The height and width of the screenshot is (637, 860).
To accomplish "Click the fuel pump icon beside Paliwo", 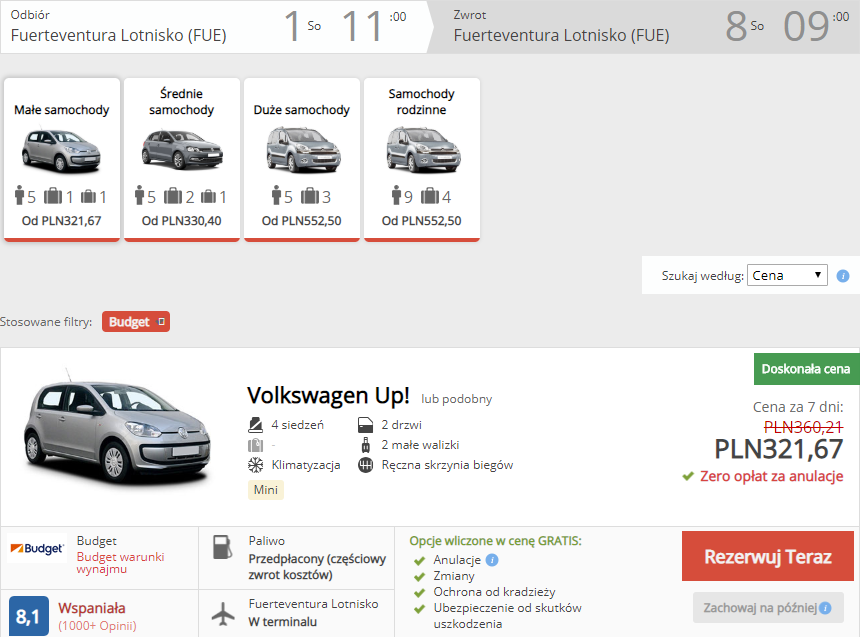I will [223, 547].
